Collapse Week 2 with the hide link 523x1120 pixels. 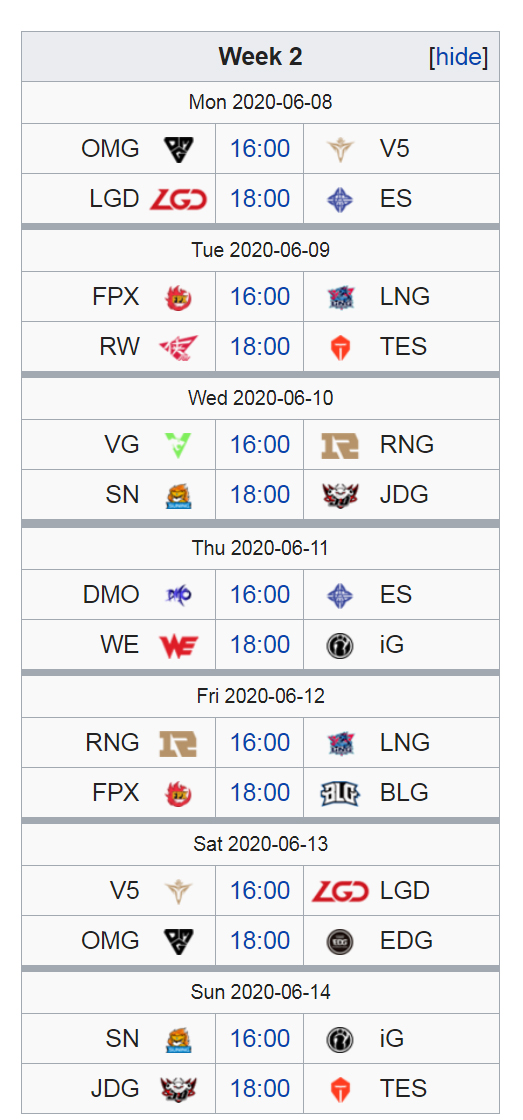click(x=458, y=56)
